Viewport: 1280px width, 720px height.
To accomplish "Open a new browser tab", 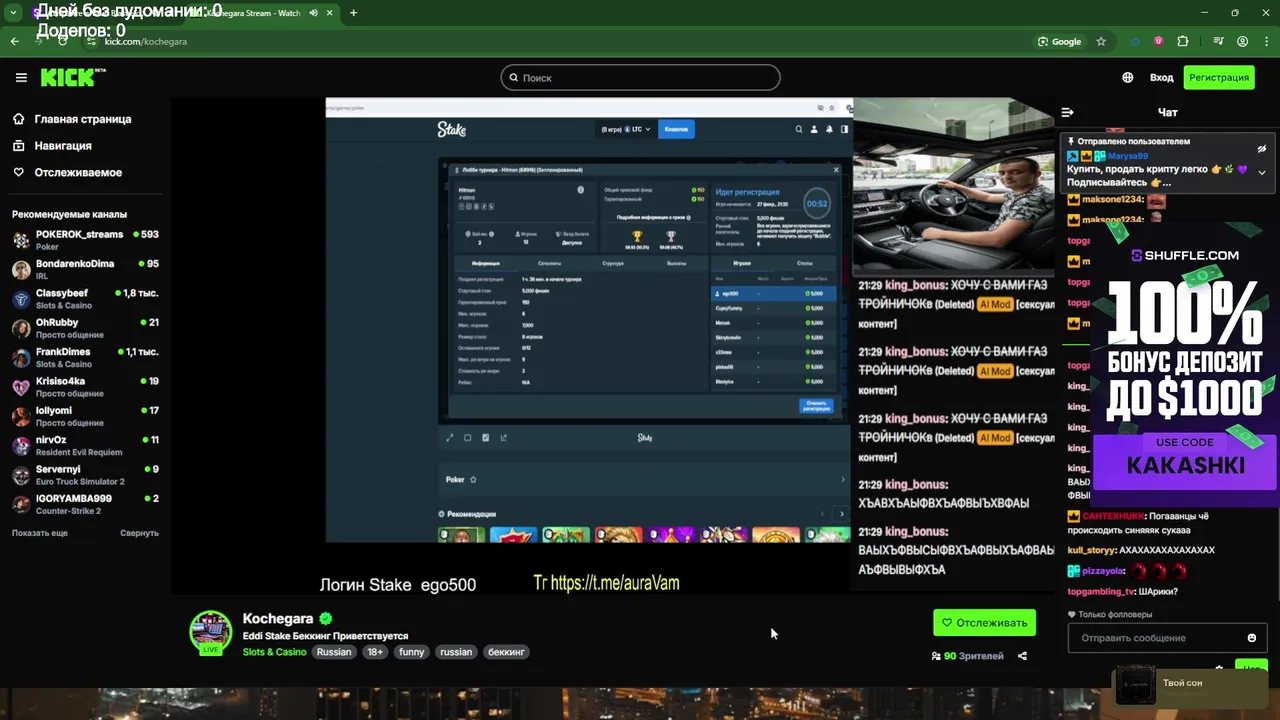I will click(353, 13).
